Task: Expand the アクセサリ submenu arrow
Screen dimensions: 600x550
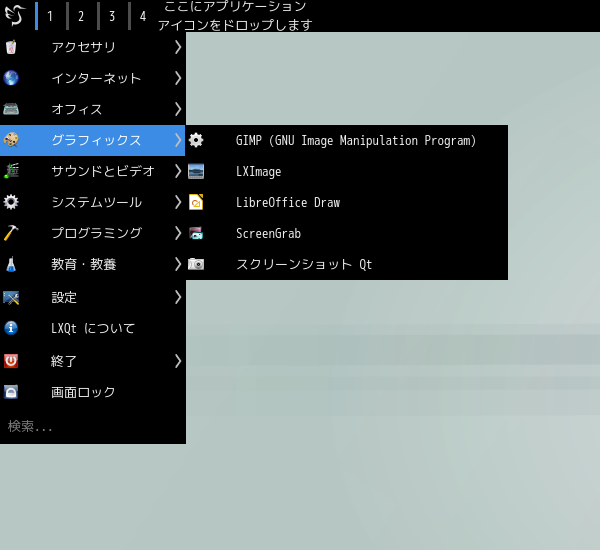Action: (178, 47)
